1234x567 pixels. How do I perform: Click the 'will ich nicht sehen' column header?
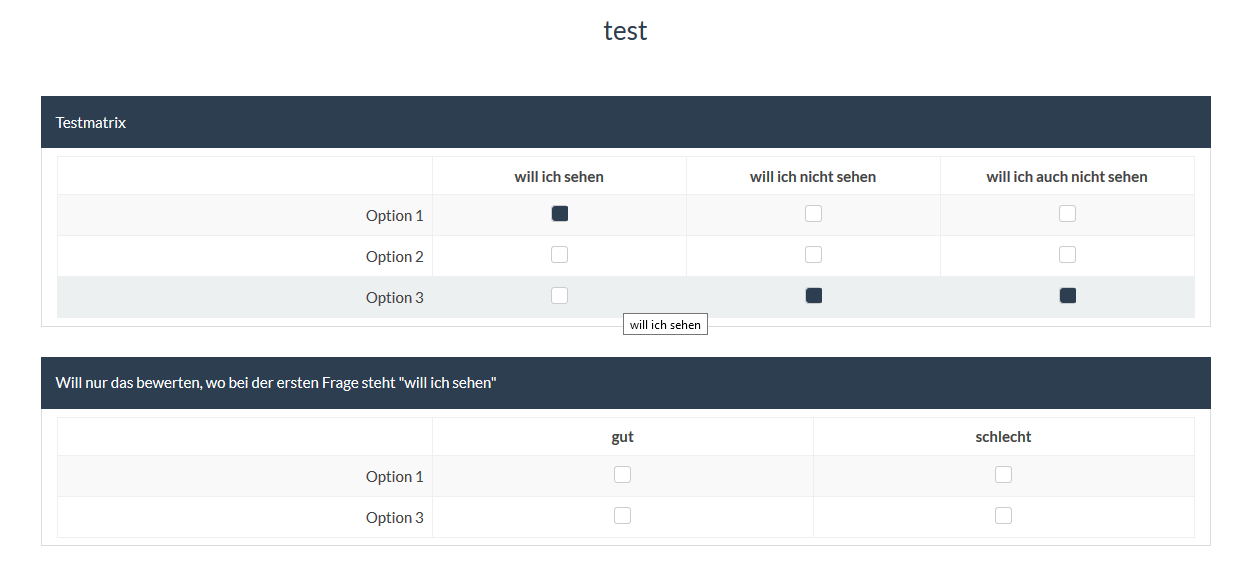point(813,177)
